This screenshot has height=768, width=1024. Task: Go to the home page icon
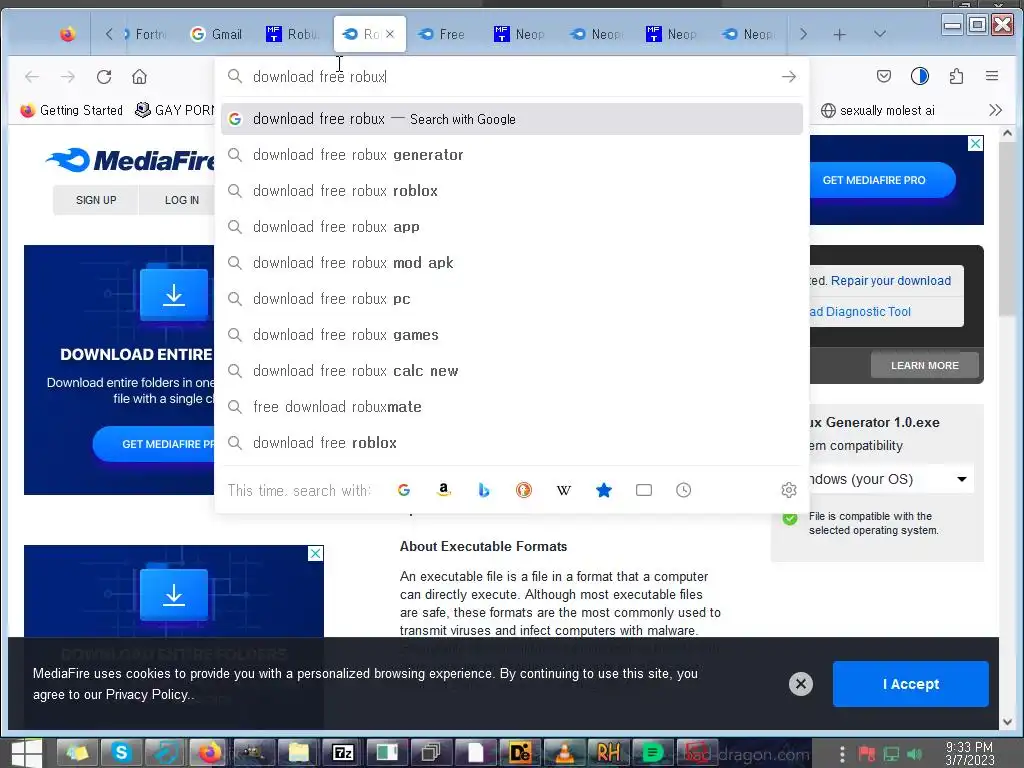(139, 76)
